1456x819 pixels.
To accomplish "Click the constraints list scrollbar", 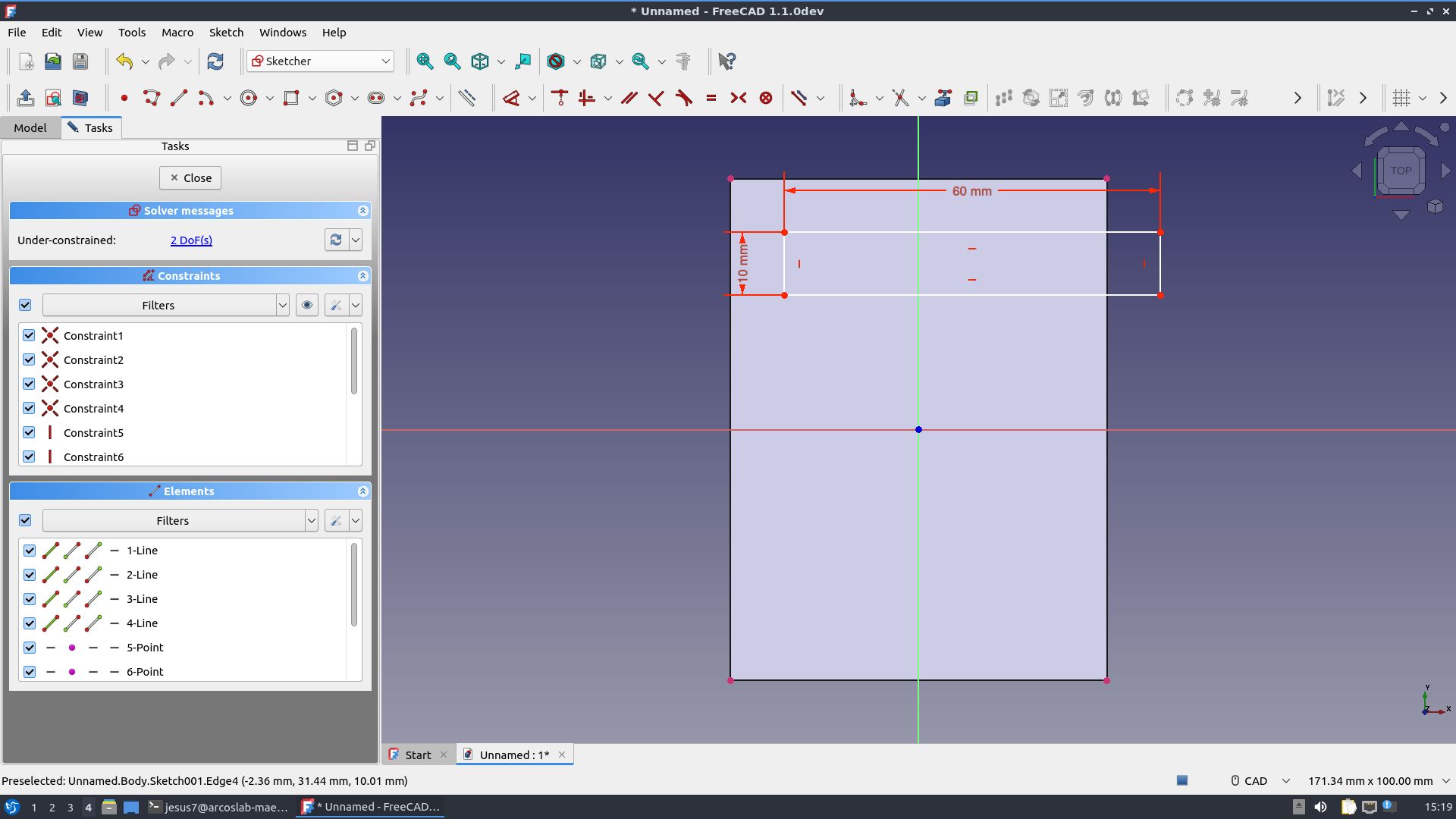I will coord(353,361).
